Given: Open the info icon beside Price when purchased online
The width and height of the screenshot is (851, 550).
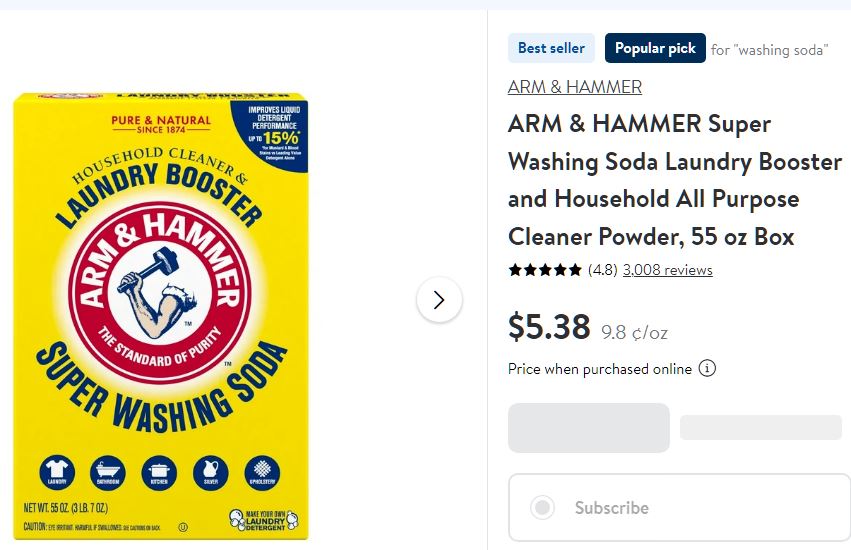Looking at the screenshot, I should click(x=707, y=368).
